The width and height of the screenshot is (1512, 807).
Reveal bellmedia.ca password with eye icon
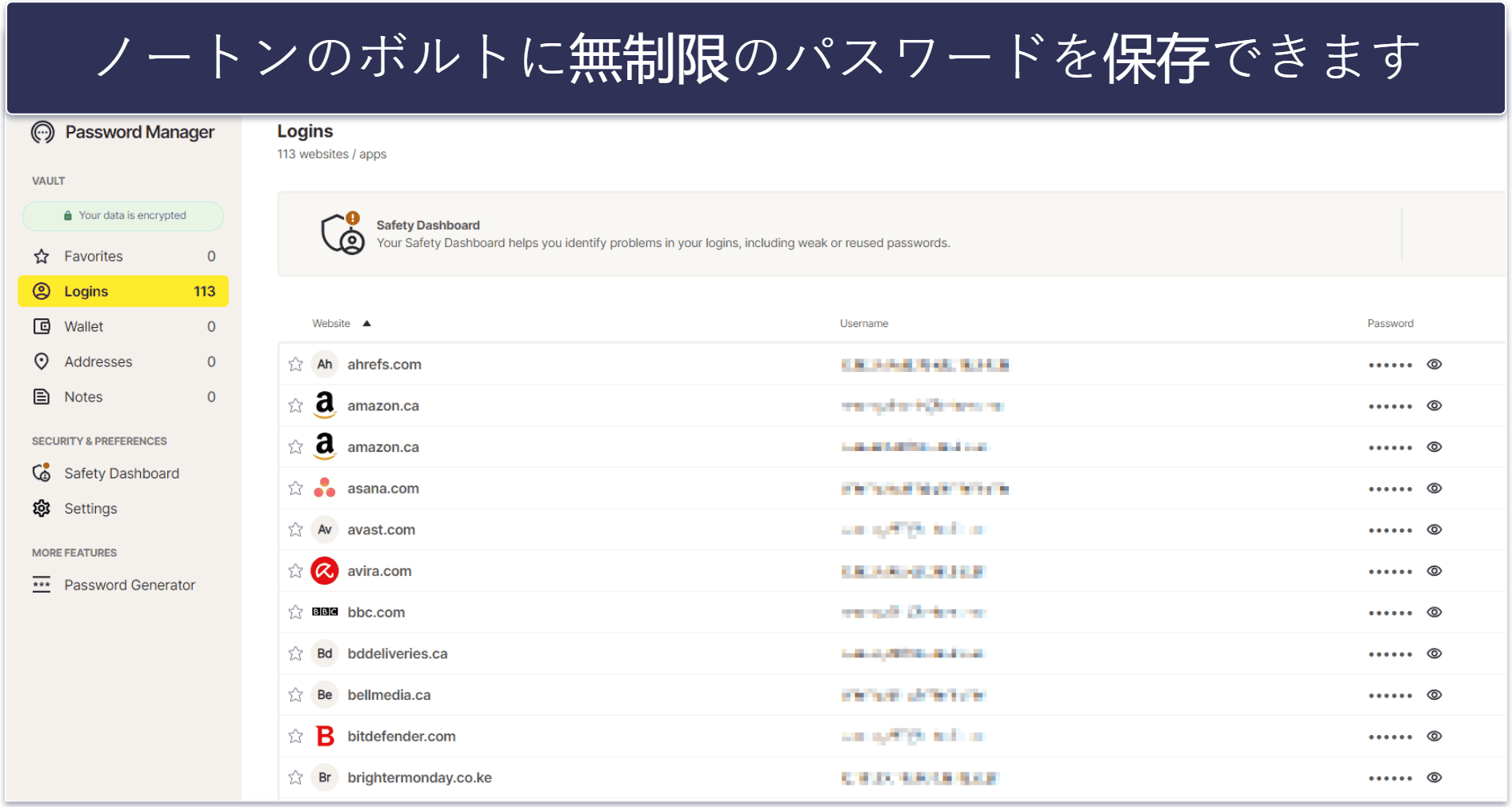click(x=1434, y=695)
